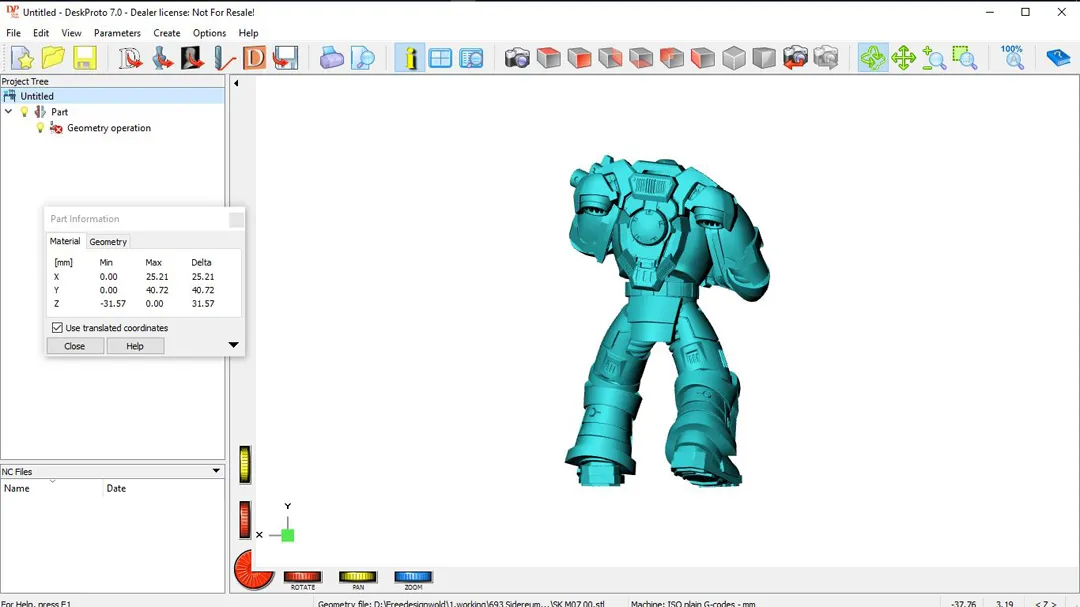Image resolution: width=1080 pixels, height=607 pixels.
Task: Calculate toolpaths (cutter icon)
Action: [223, 58]
